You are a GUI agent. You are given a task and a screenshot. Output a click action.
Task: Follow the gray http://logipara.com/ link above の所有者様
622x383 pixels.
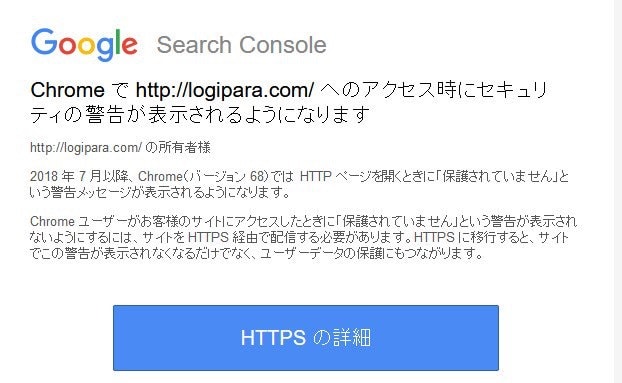coord(86,147)
